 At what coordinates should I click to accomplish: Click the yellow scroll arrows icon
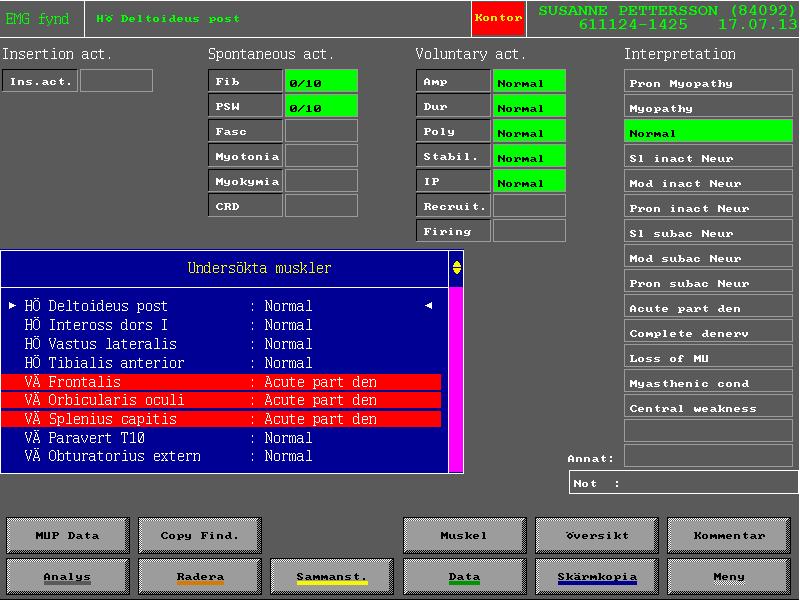click(457, 267)
